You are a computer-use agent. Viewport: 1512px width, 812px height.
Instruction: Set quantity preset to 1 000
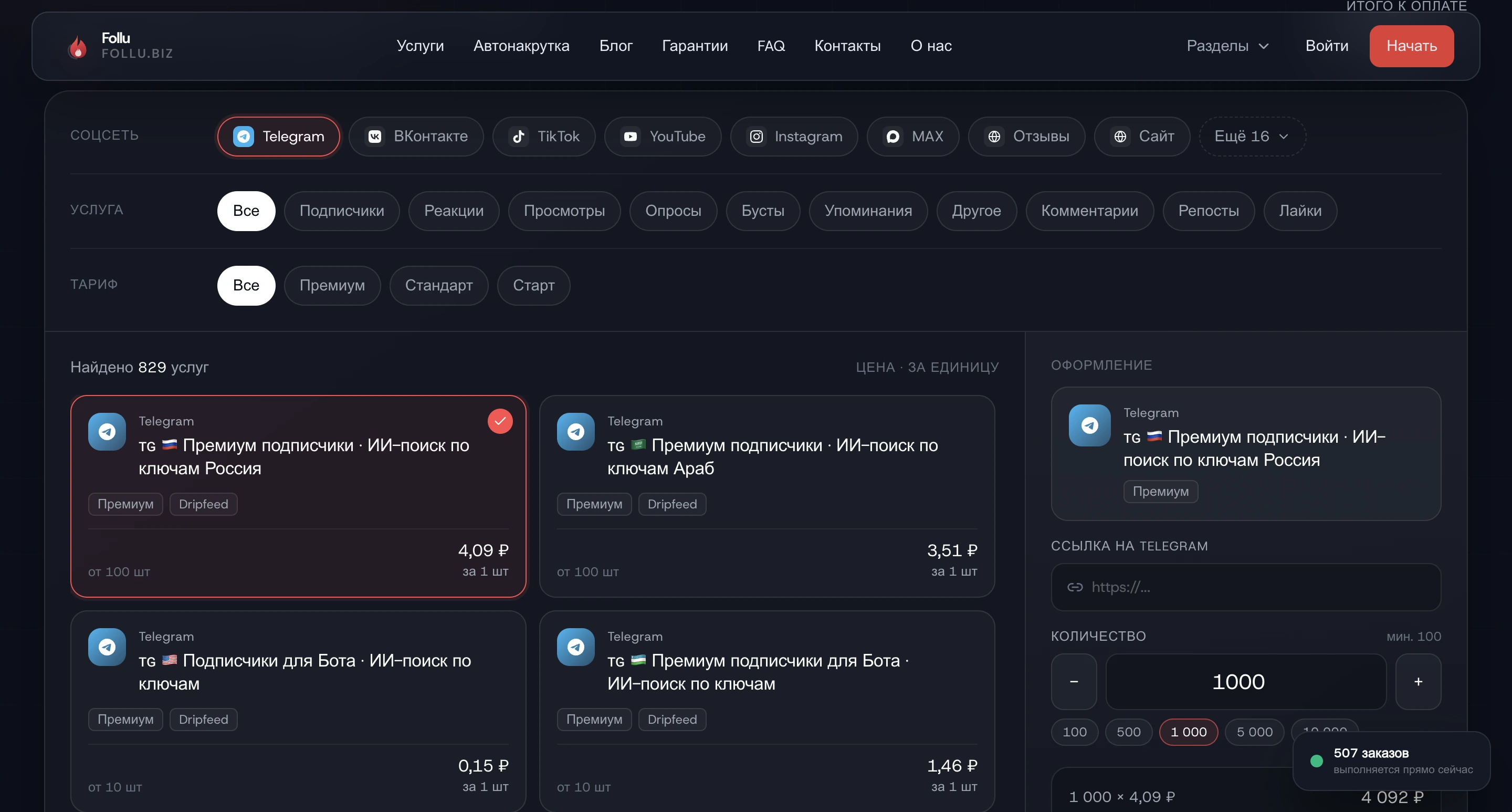(x=1189, y=732)
